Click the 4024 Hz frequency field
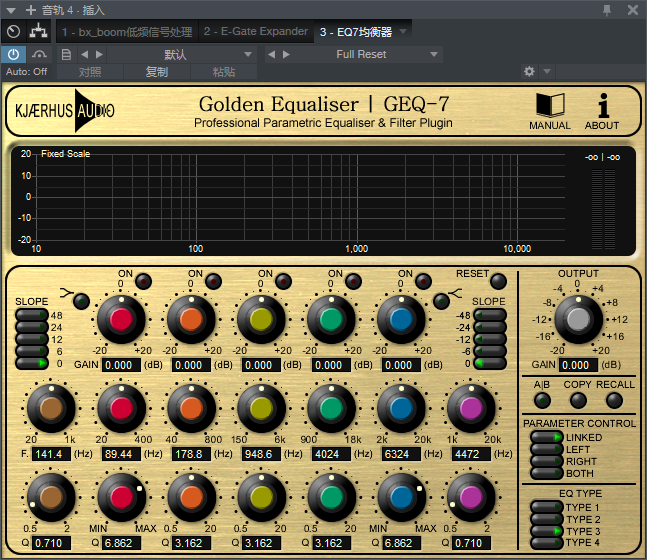This screenshot has width=647, height=560. [x=331, y=454]
